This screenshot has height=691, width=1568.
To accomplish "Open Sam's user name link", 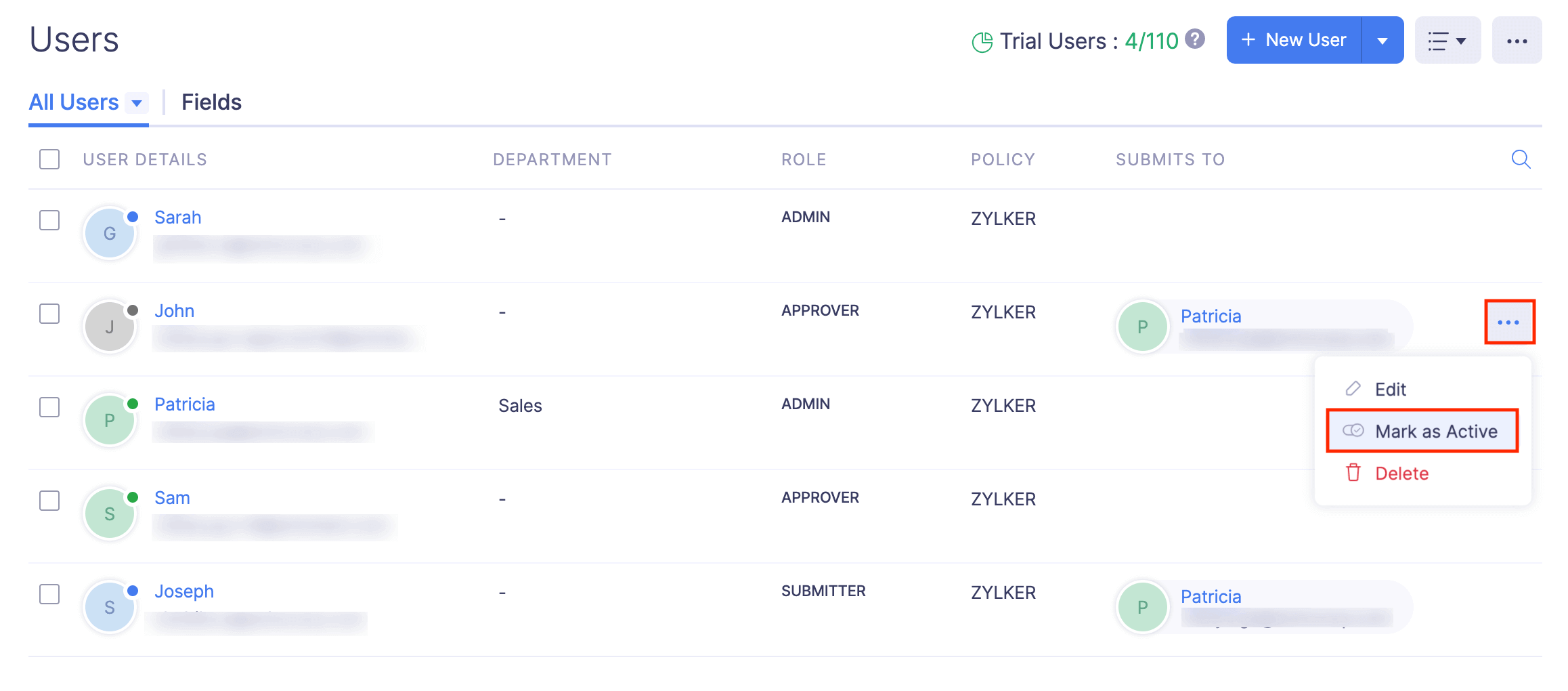I will (172, 498).
